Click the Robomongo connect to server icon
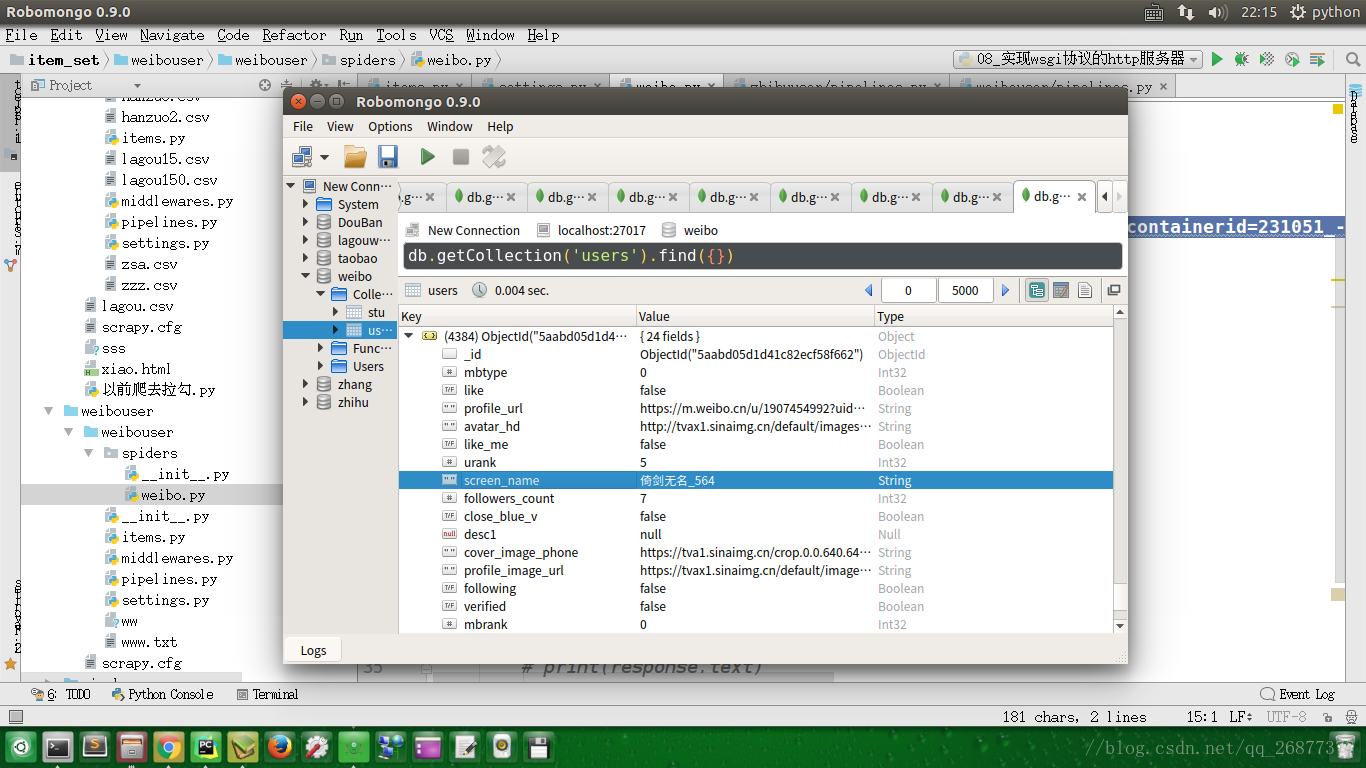 click(x=302, y=157)
